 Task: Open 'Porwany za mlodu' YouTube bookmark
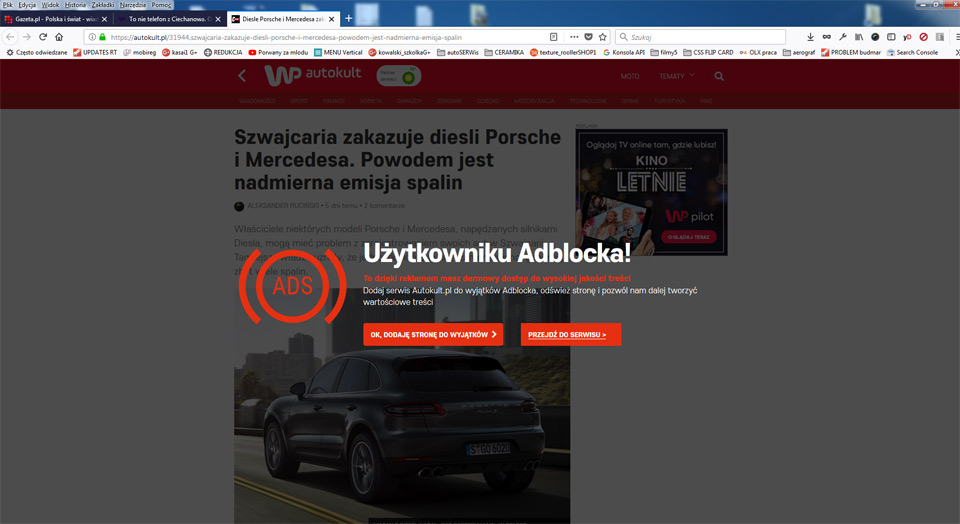point(278,53)
